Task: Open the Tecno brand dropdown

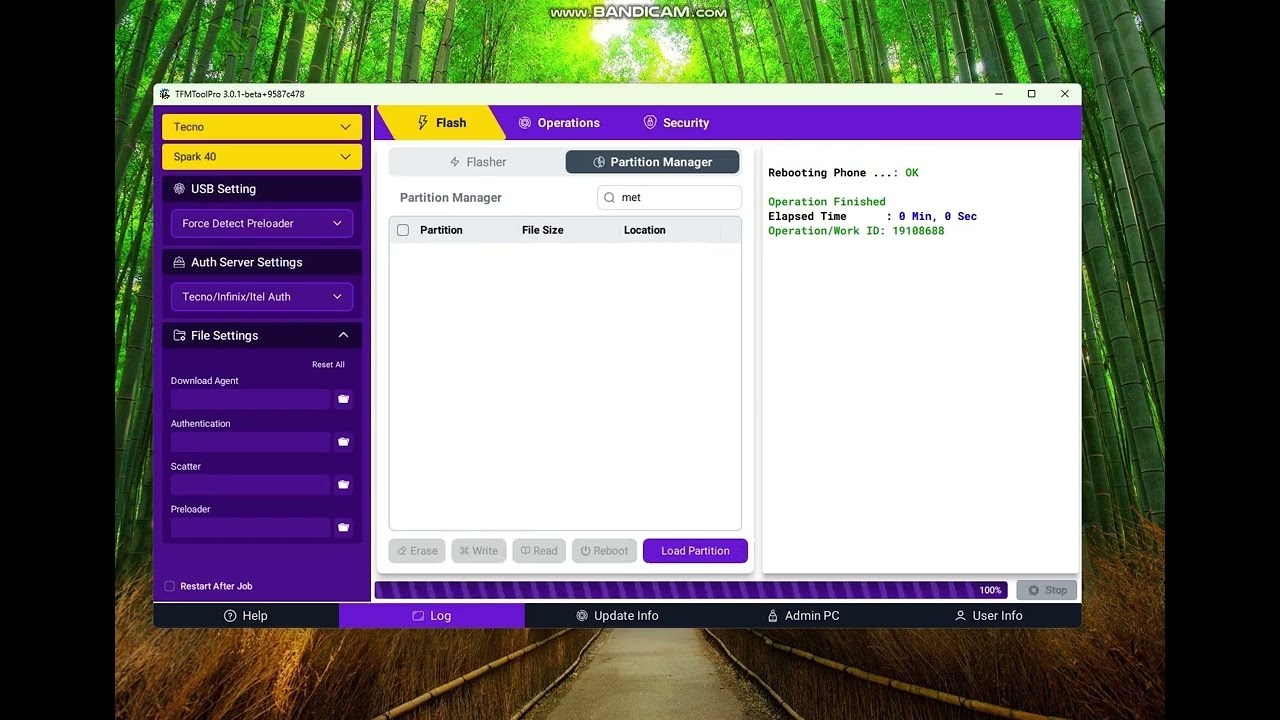Action: [262, 127]
